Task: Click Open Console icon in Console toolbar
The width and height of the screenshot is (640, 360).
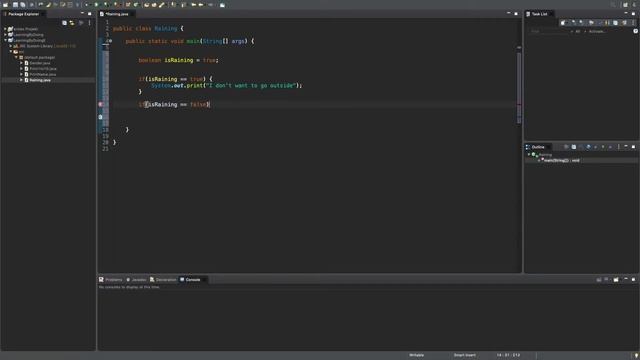Action: pyautogui.click(x=616, y=280)
